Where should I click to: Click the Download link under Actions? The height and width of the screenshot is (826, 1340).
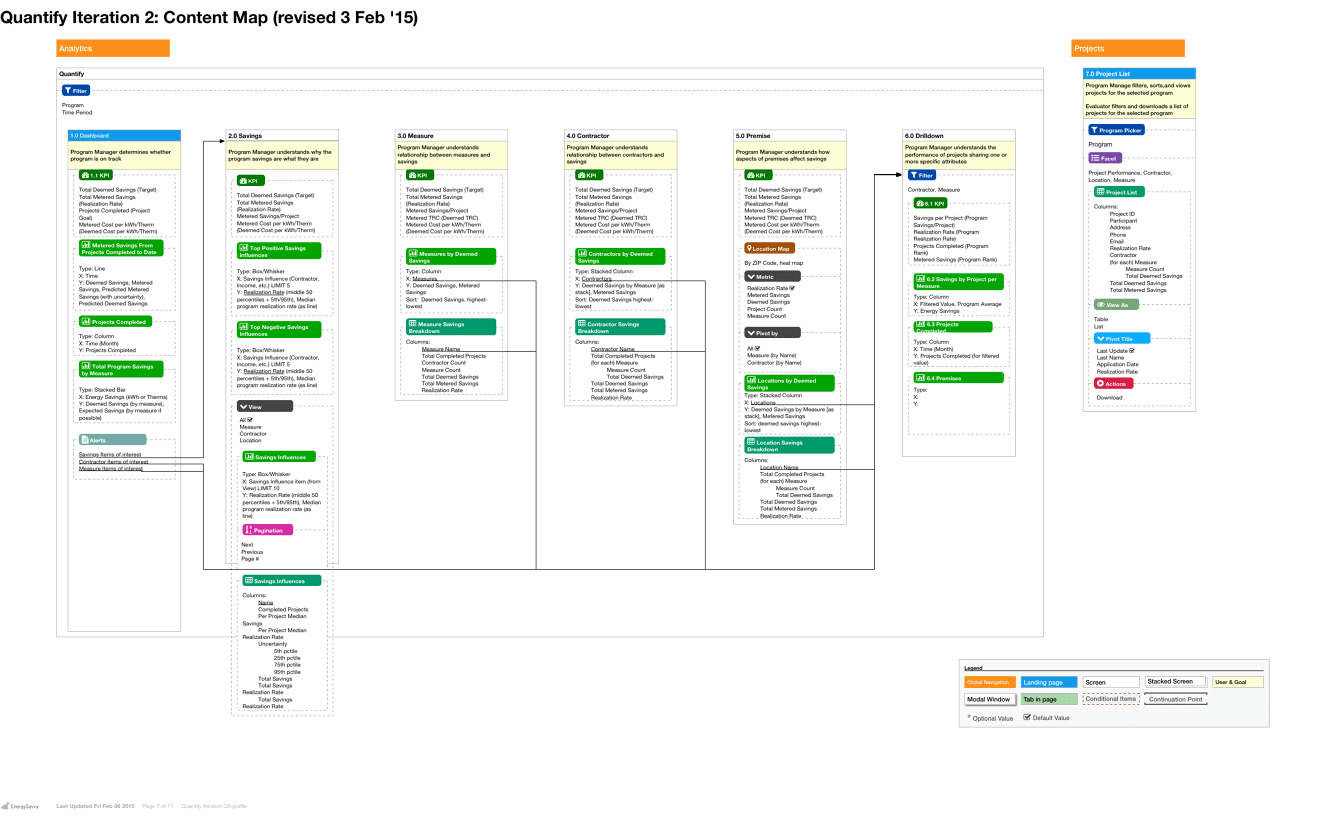[x=1111, y=397]
